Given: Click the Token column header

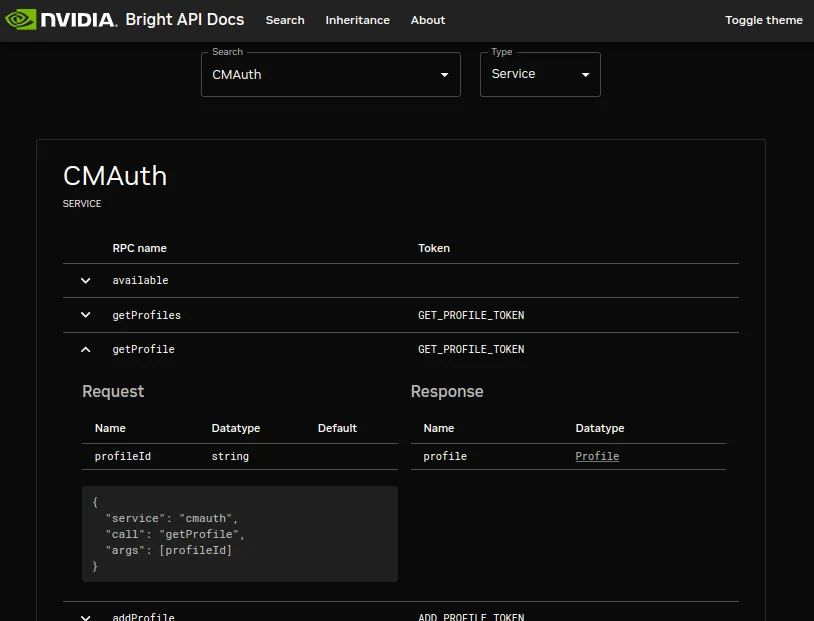Looking at the screenshot, I should (433, 248).
